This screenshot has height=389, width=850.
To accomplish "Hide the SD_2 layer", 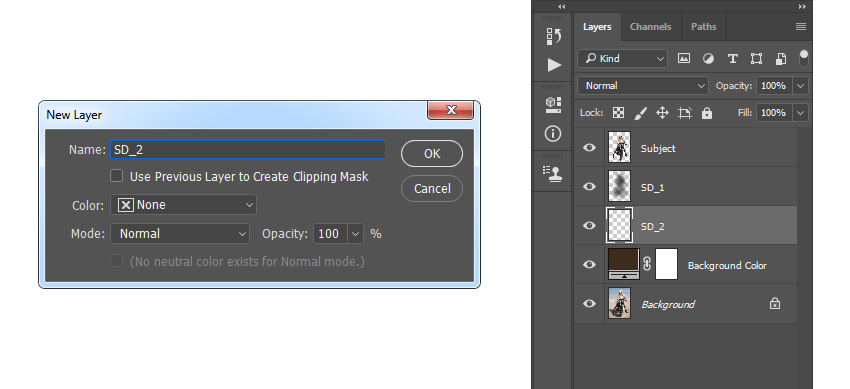I will click(589, 225).
